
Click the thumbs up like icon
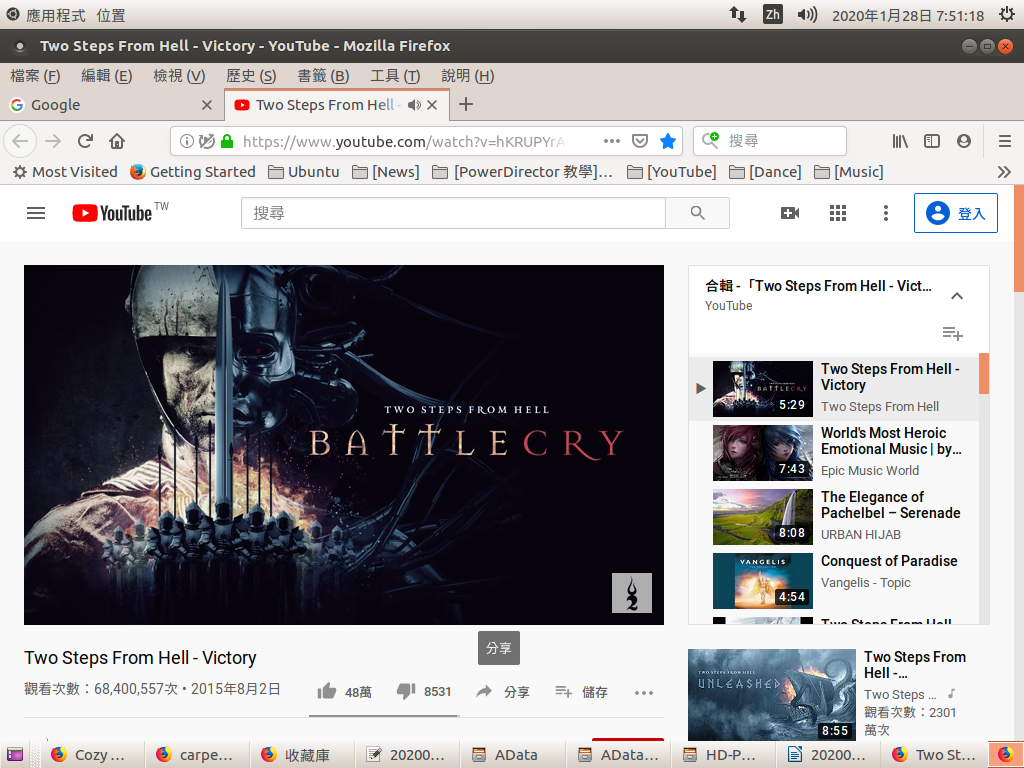pos(326,691)
